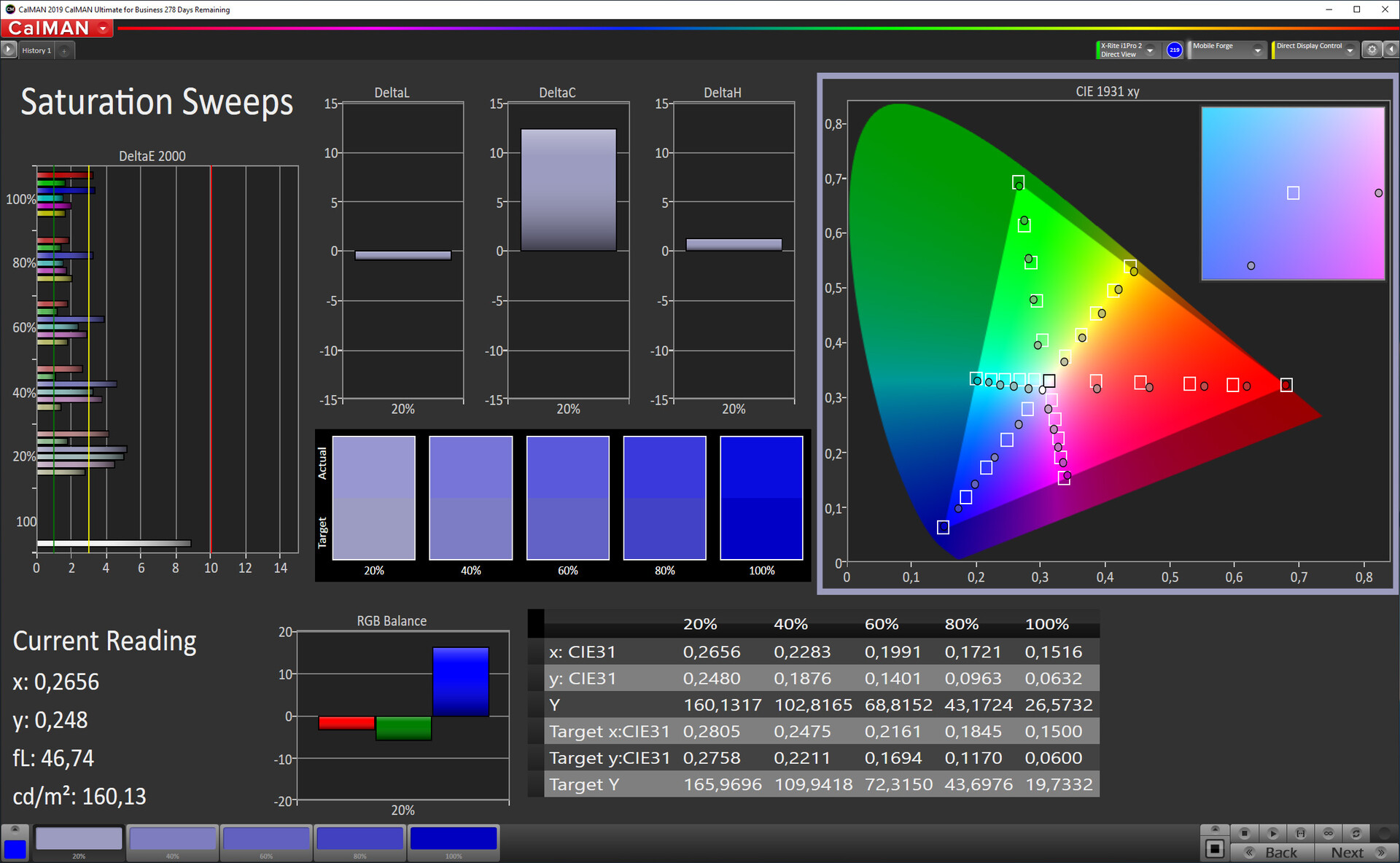Open the settings gear icon
1400x863 pixels.
point(1372,50)
